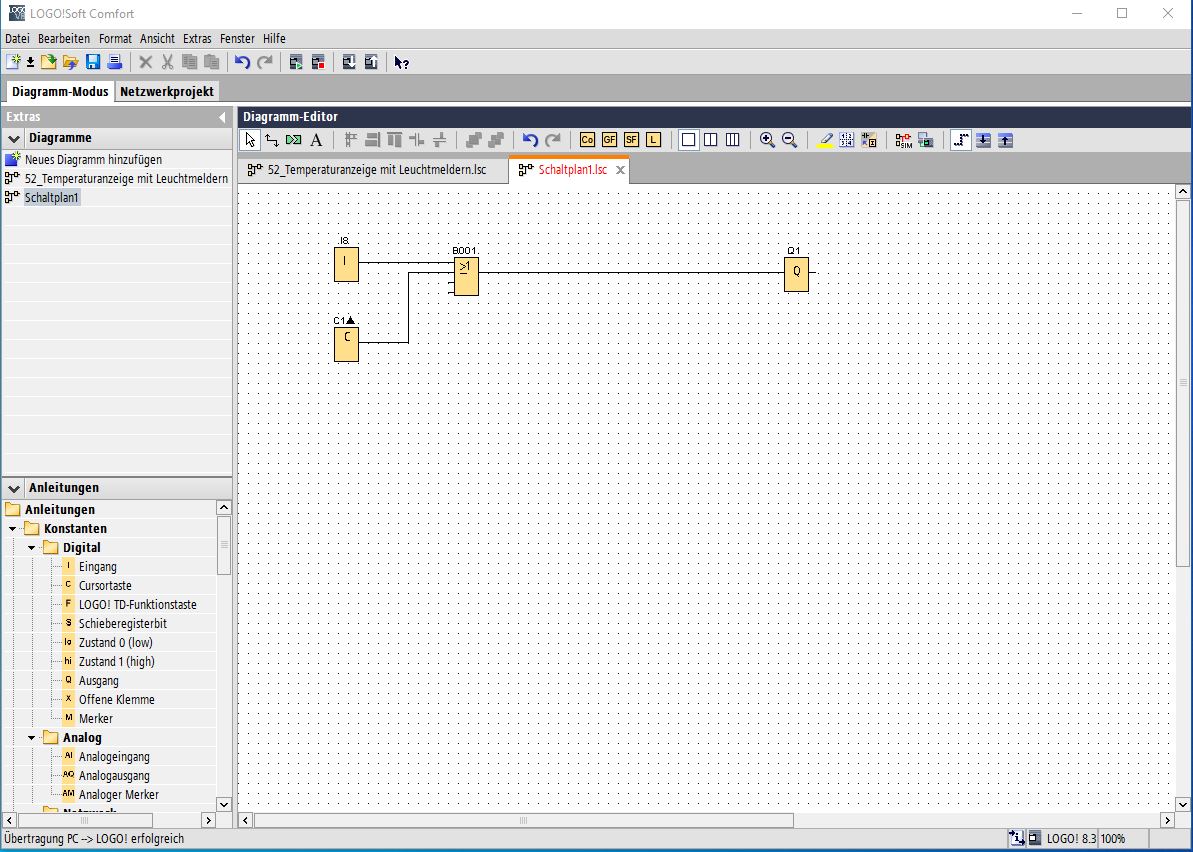Click the PC to LOGO! download icon

(349, 62)
